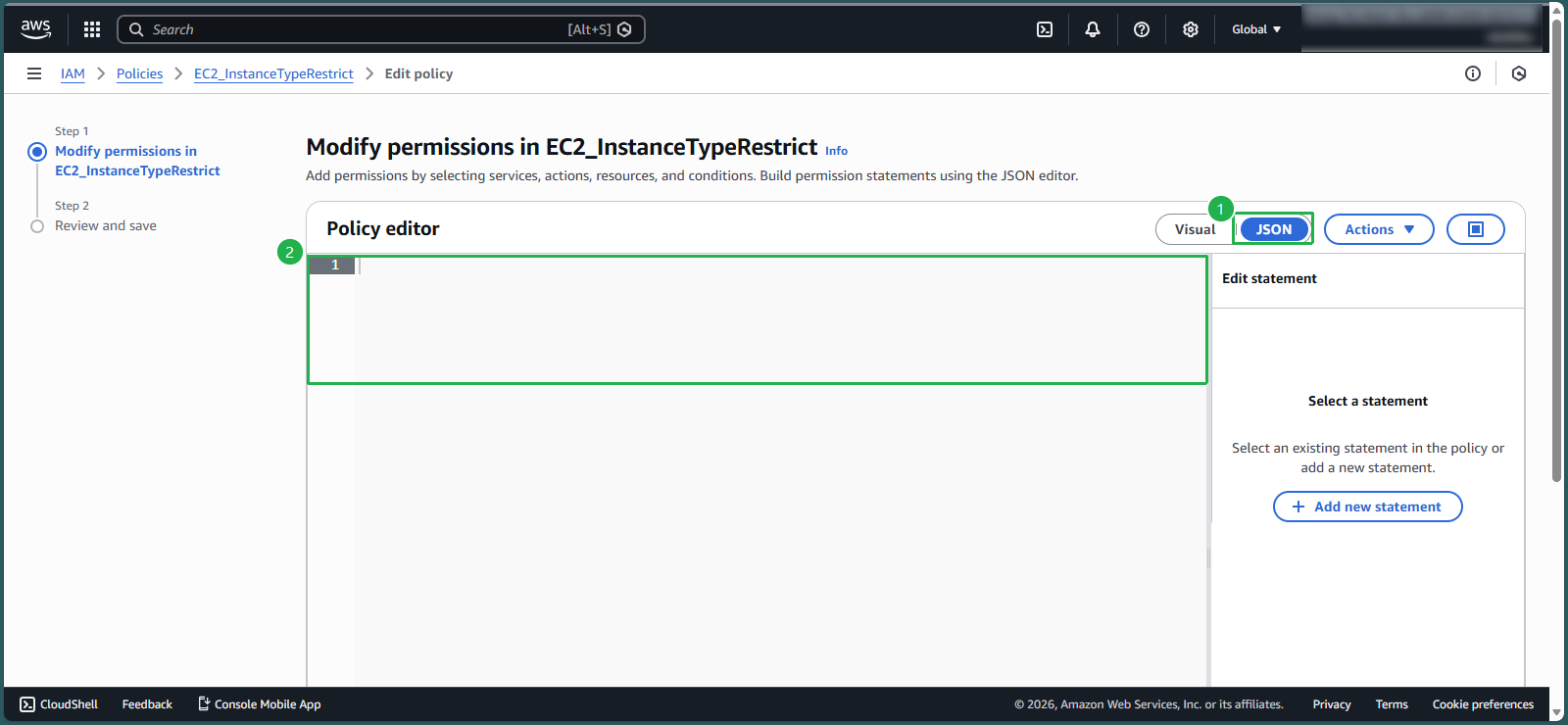
Task: Open the Global region selector
Action: click(x=1255, y=29)
